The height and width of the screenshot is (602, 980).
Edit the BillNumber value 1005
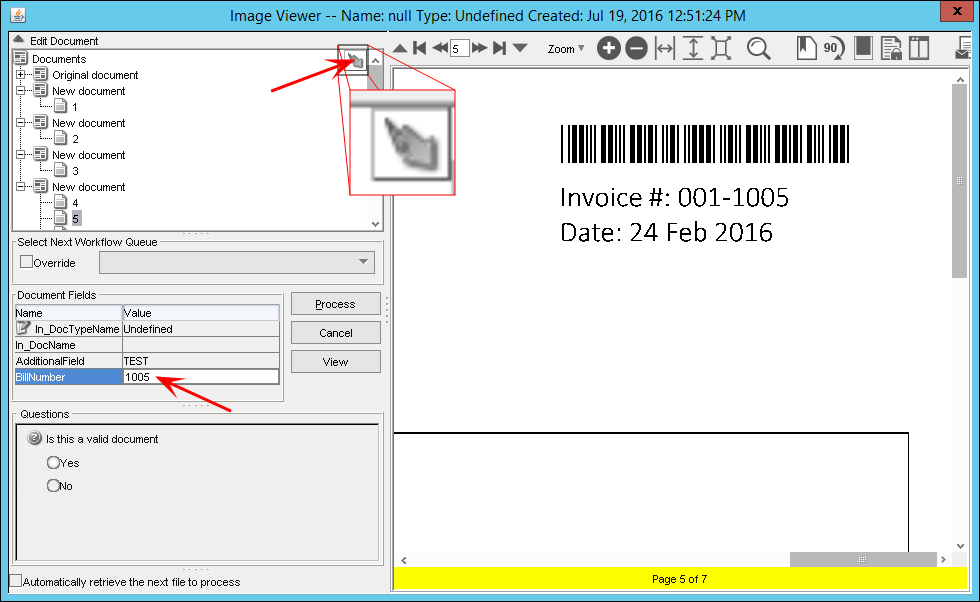pyautogui.click(x=201, y=376)
